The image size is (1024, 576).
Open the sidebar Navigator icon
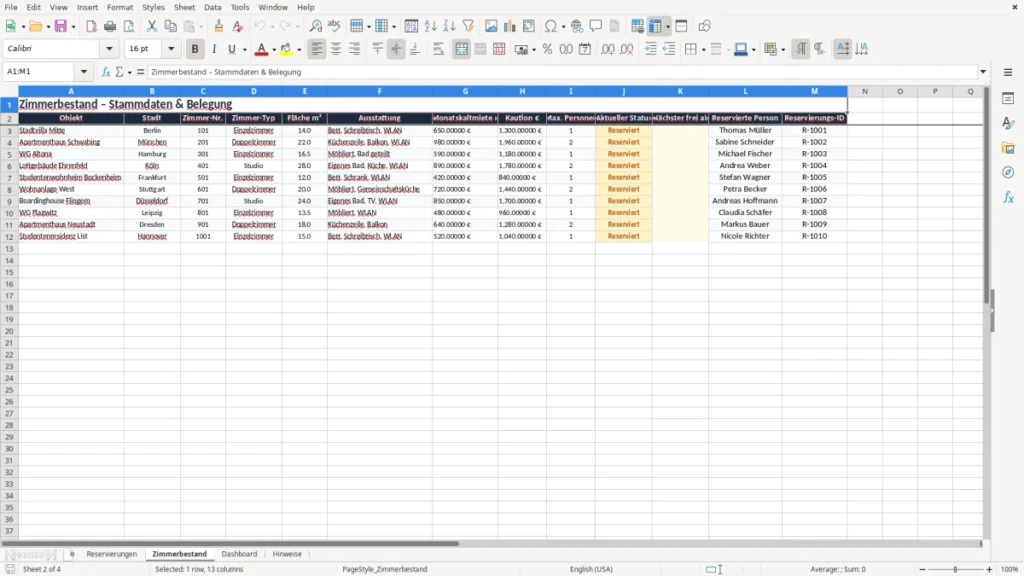(1008, 172)
